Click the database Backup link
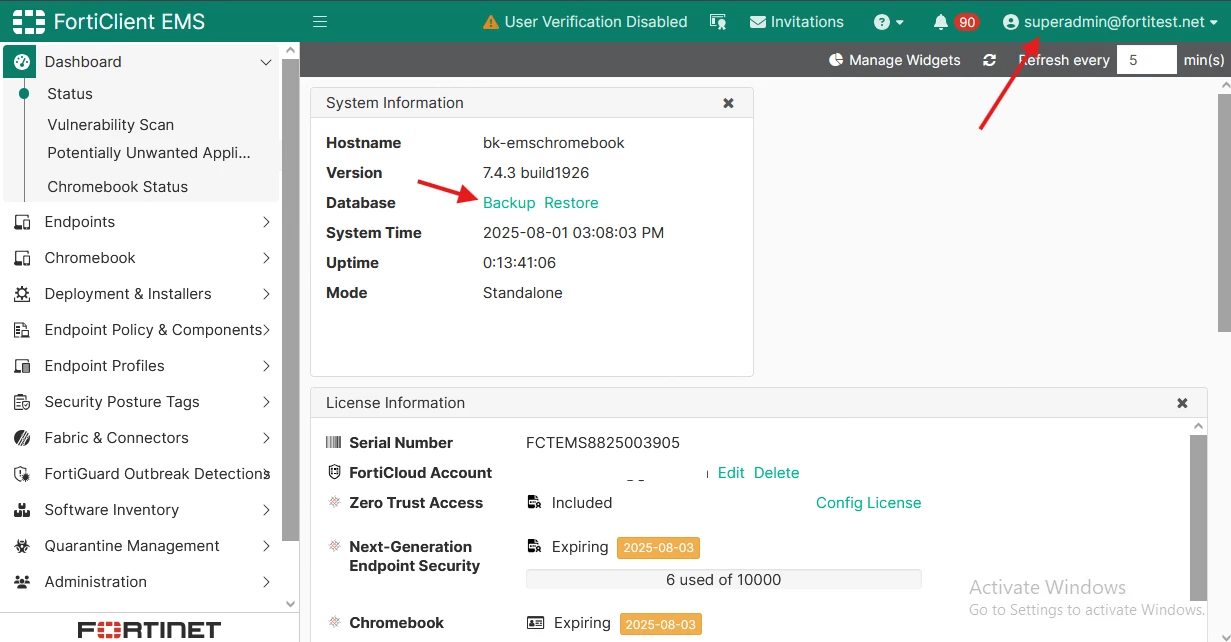Image resolution: width=1231 pixels, height=642 pixels. pos(509,203)
